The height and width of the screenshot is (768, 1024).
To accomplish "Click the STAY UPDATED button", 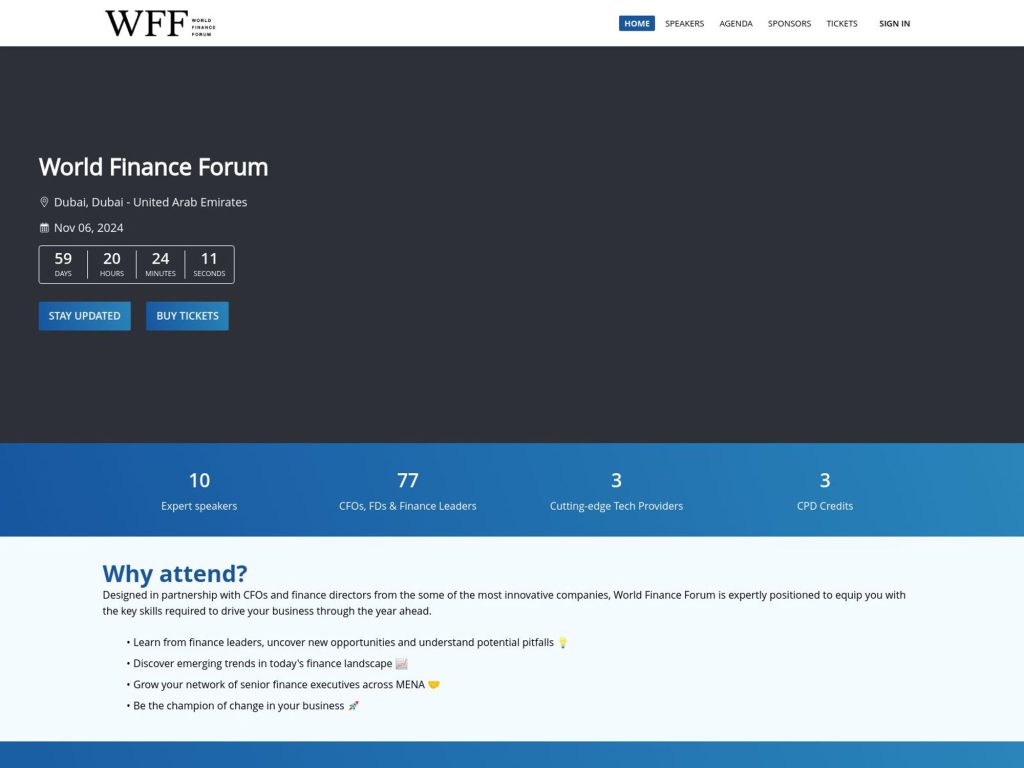I will [x=84, y=315].
